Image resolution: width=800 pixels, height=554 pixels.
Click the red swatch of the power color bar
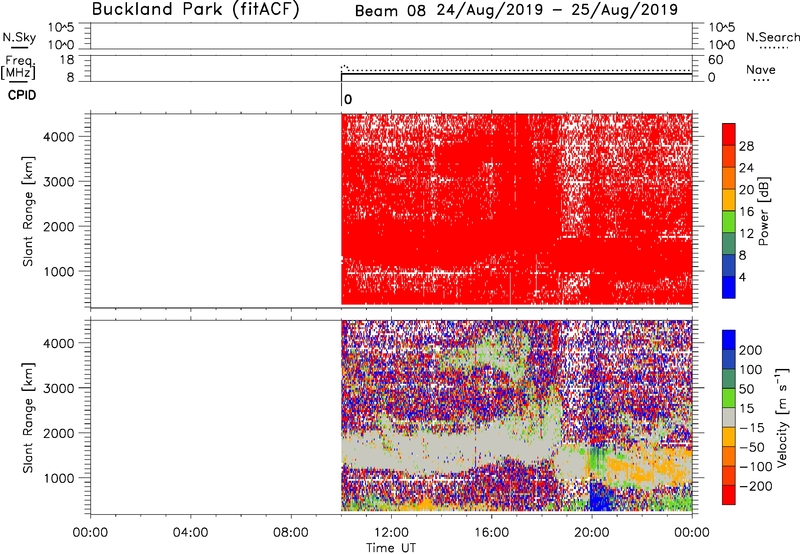coord(729,135)
